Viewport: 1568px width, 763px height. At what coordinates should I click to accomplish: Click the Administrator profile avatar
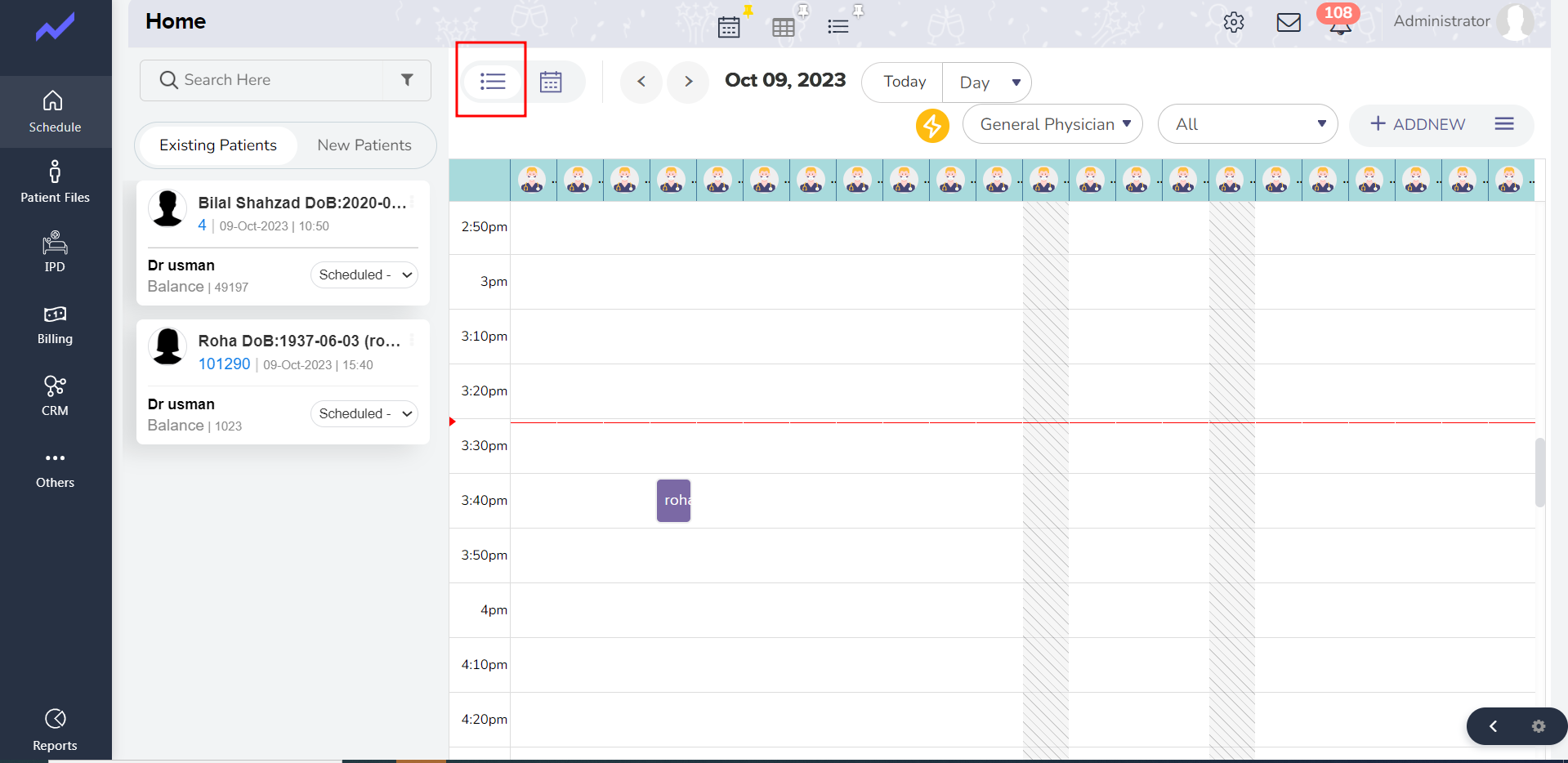(1516, 22)
